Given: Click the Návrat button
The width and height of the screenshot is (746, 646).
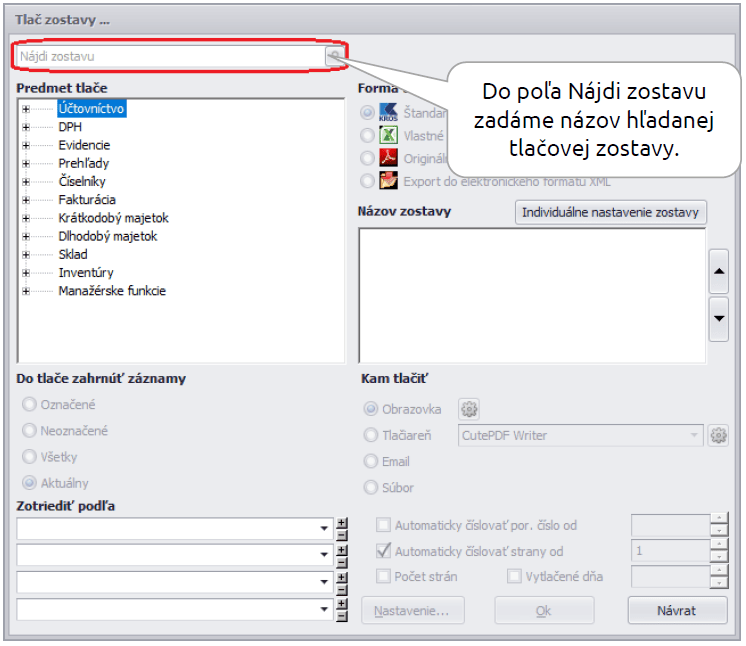Looking at the screenshot, I should point(676,610).
